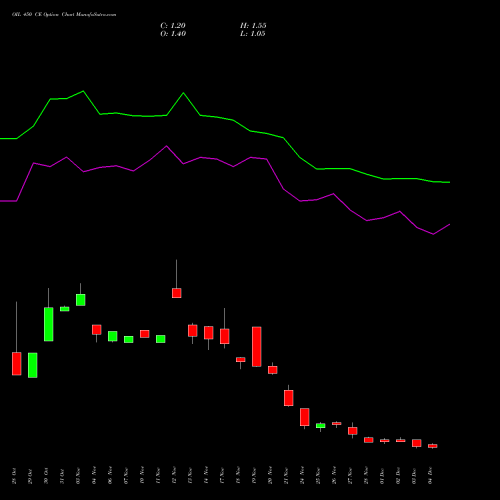
Task: Click the "24 Nov" date axis label
Action: pos(302,475)
